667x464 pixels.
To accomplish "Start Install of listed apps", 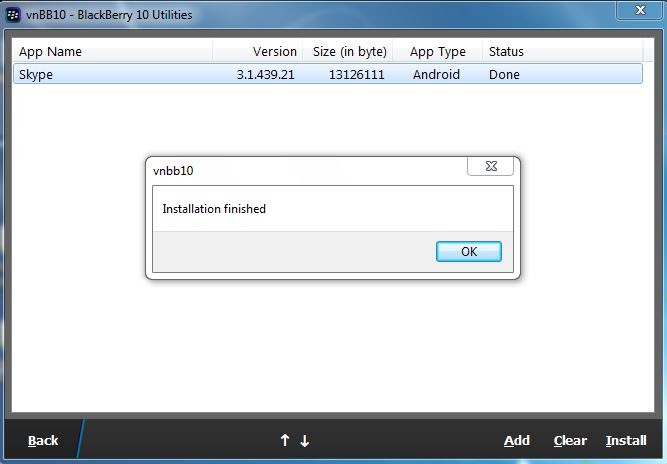I will 626,441.
